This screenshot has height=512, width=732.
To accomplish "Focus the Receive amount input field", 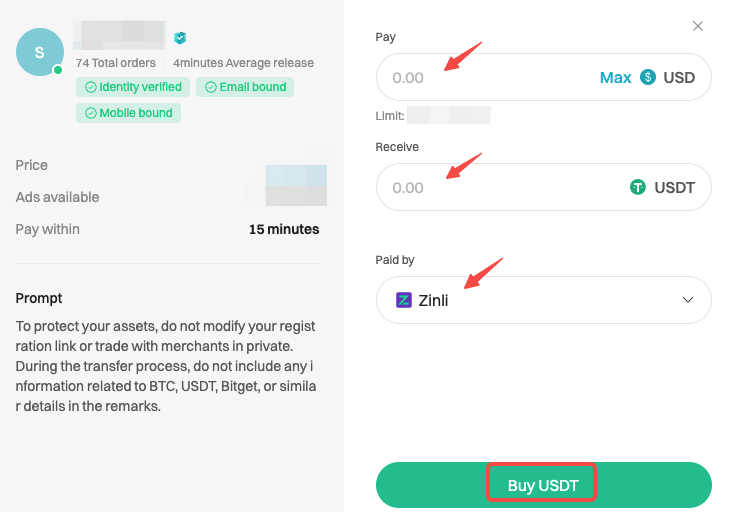I will point(500,187).
